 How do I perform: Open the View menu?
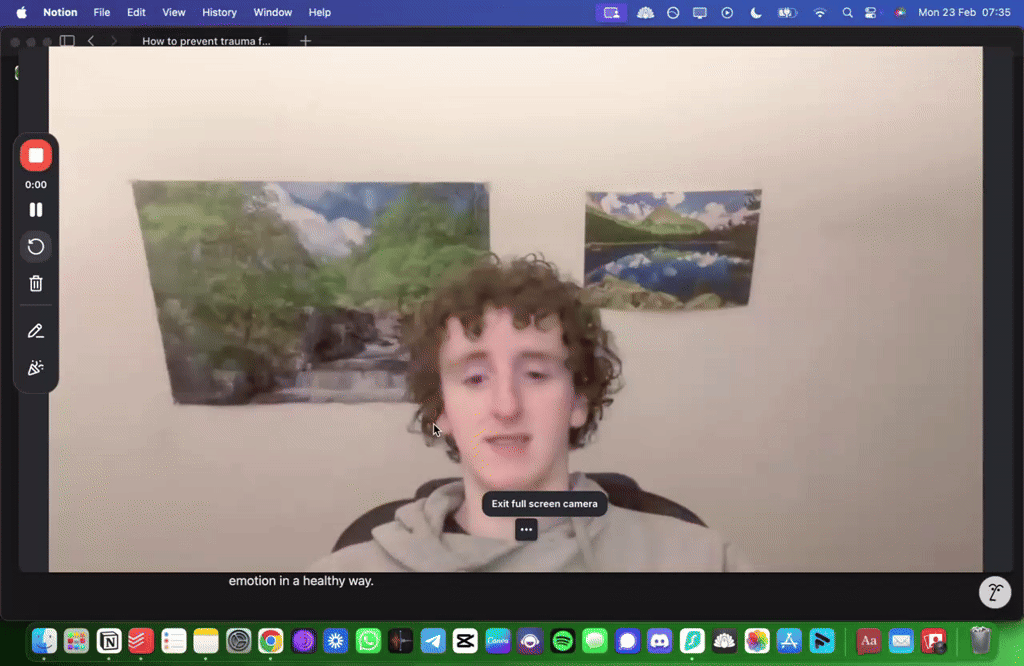174,12
